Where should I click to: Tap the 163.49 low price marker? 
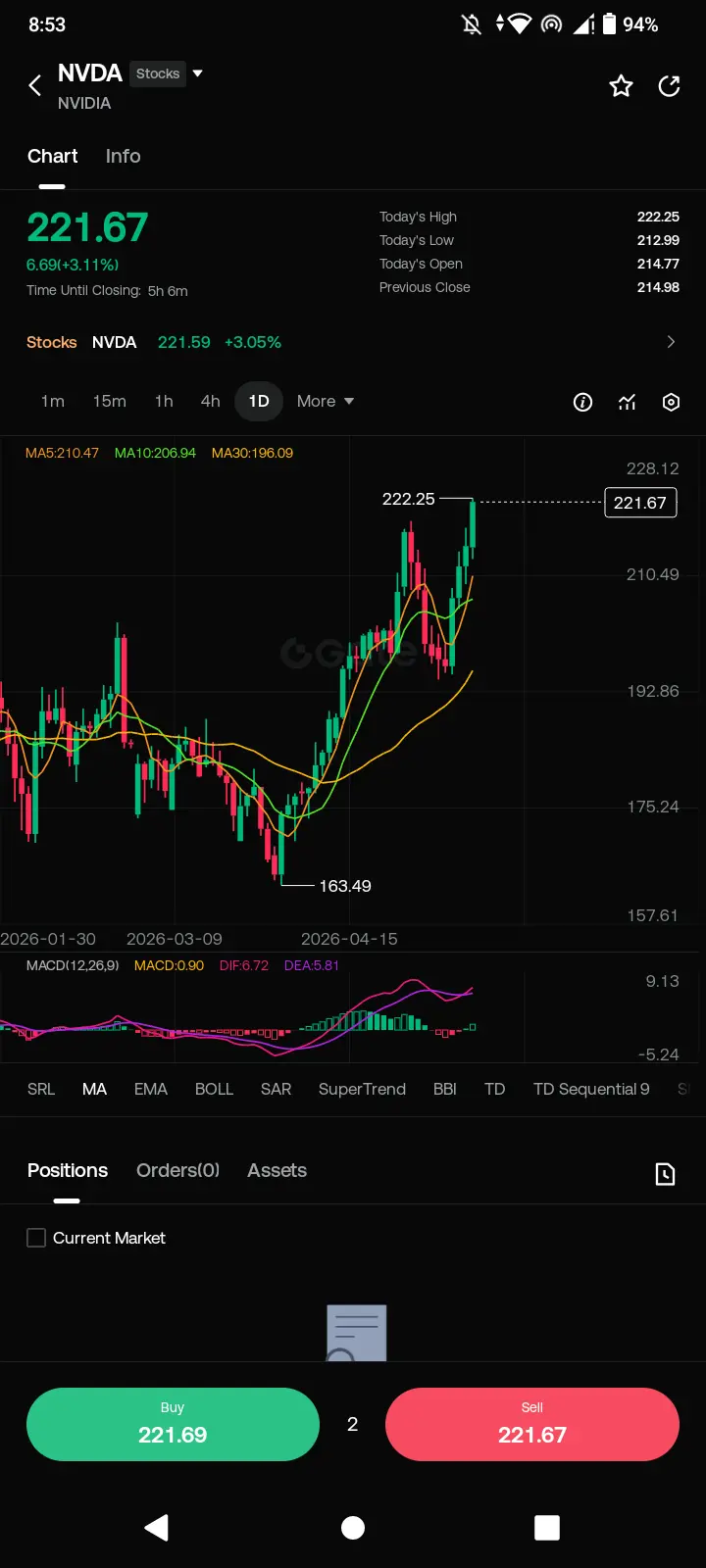(345, 886)
